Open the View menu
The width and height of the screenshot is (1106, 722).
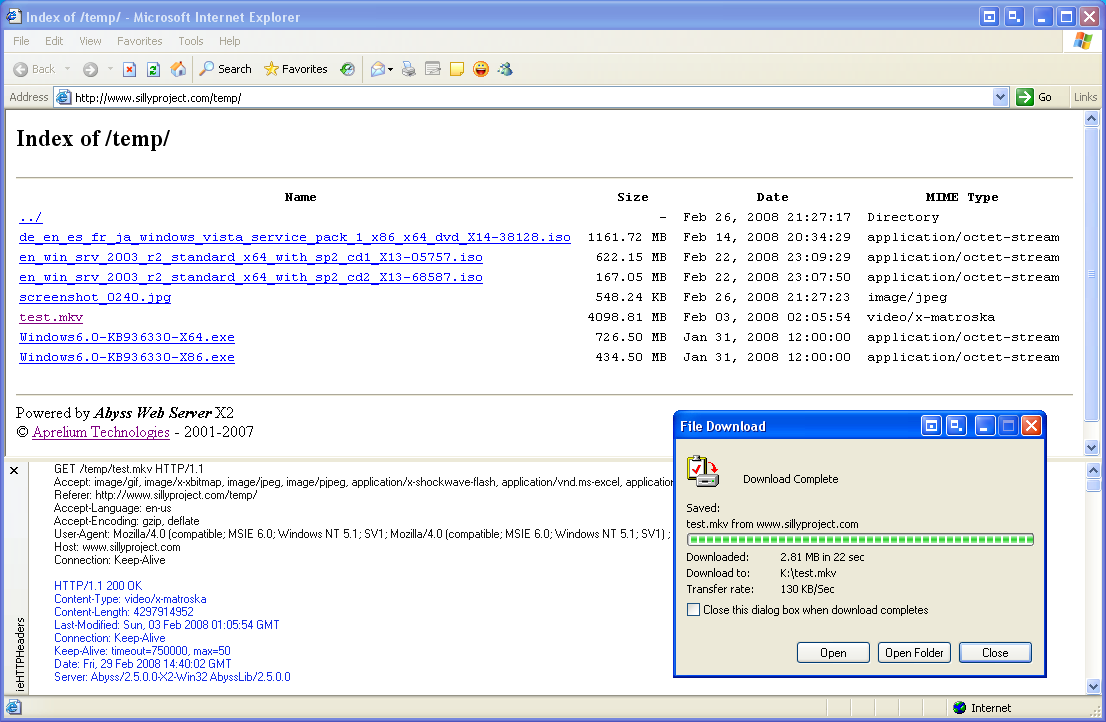[x=90, y=41]
